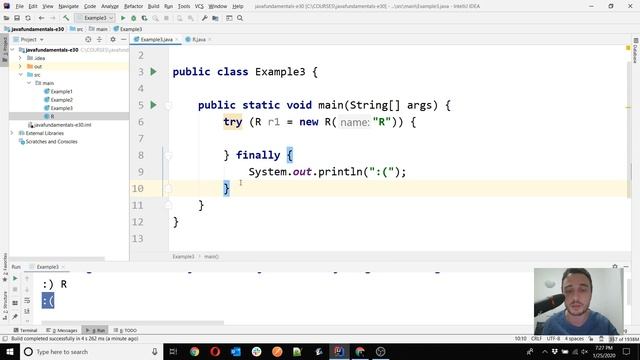Image resolution: width=640 pixels, height=360 pixels.
Task: Open the Outlook taskbar icon
Action: point(236,351)
